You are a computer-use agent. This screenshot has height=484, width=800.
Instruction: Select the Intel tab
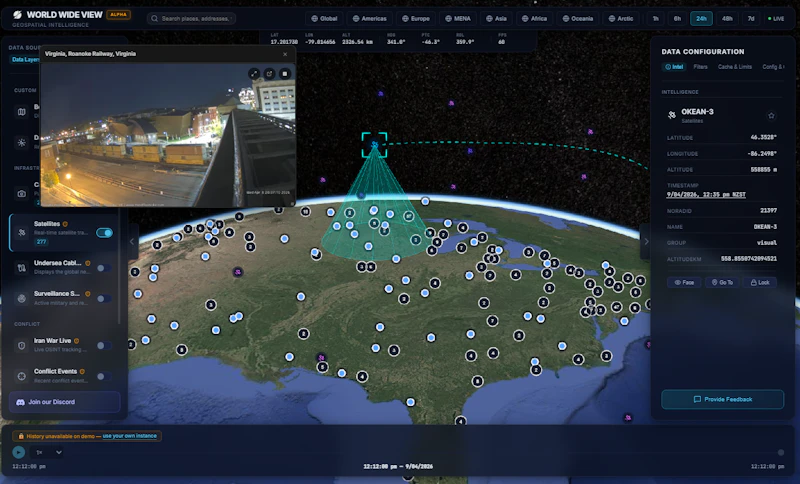point(674,67)
